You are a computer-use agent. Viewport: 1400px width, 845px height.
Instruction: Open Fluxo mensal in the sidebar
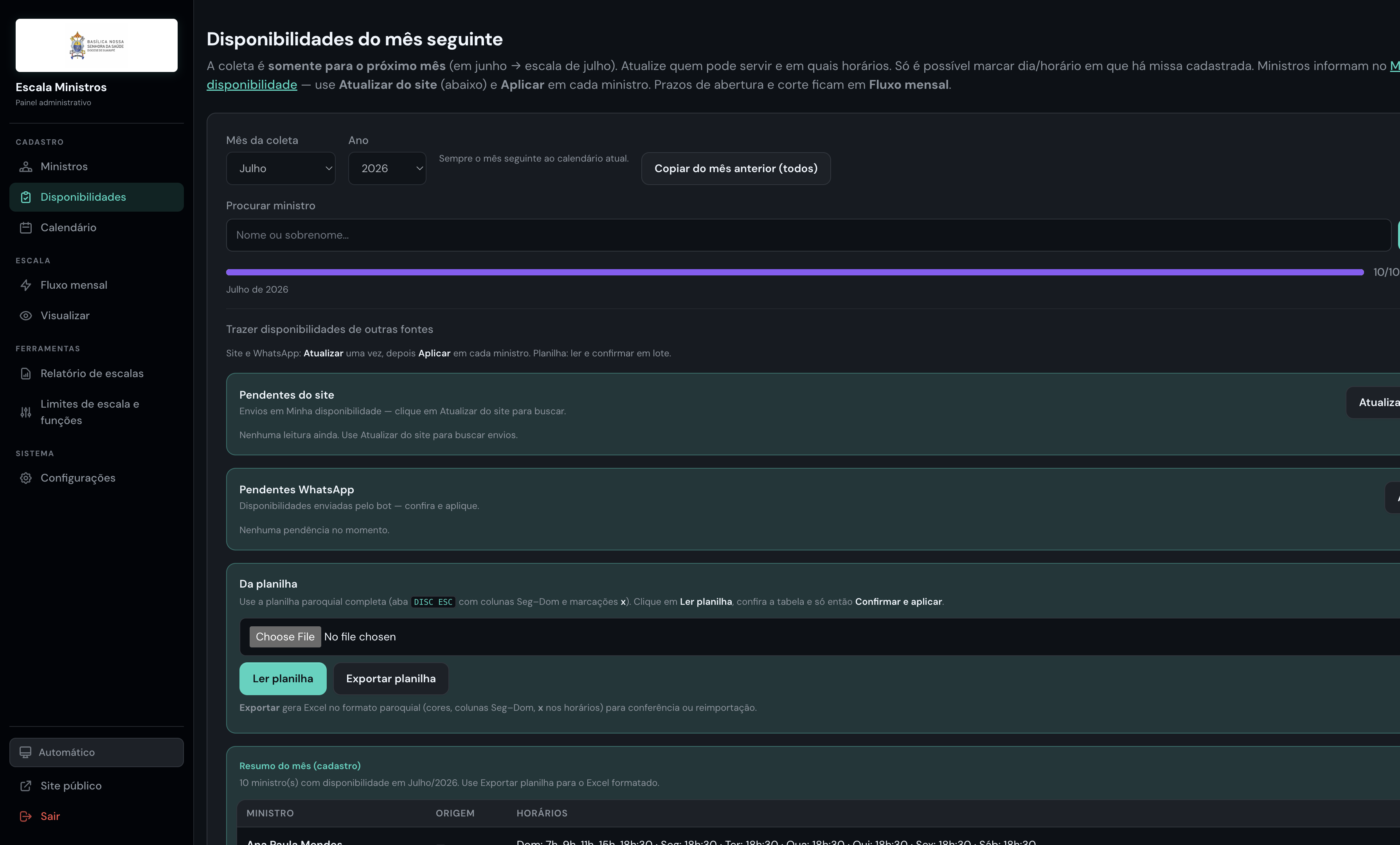97,285
